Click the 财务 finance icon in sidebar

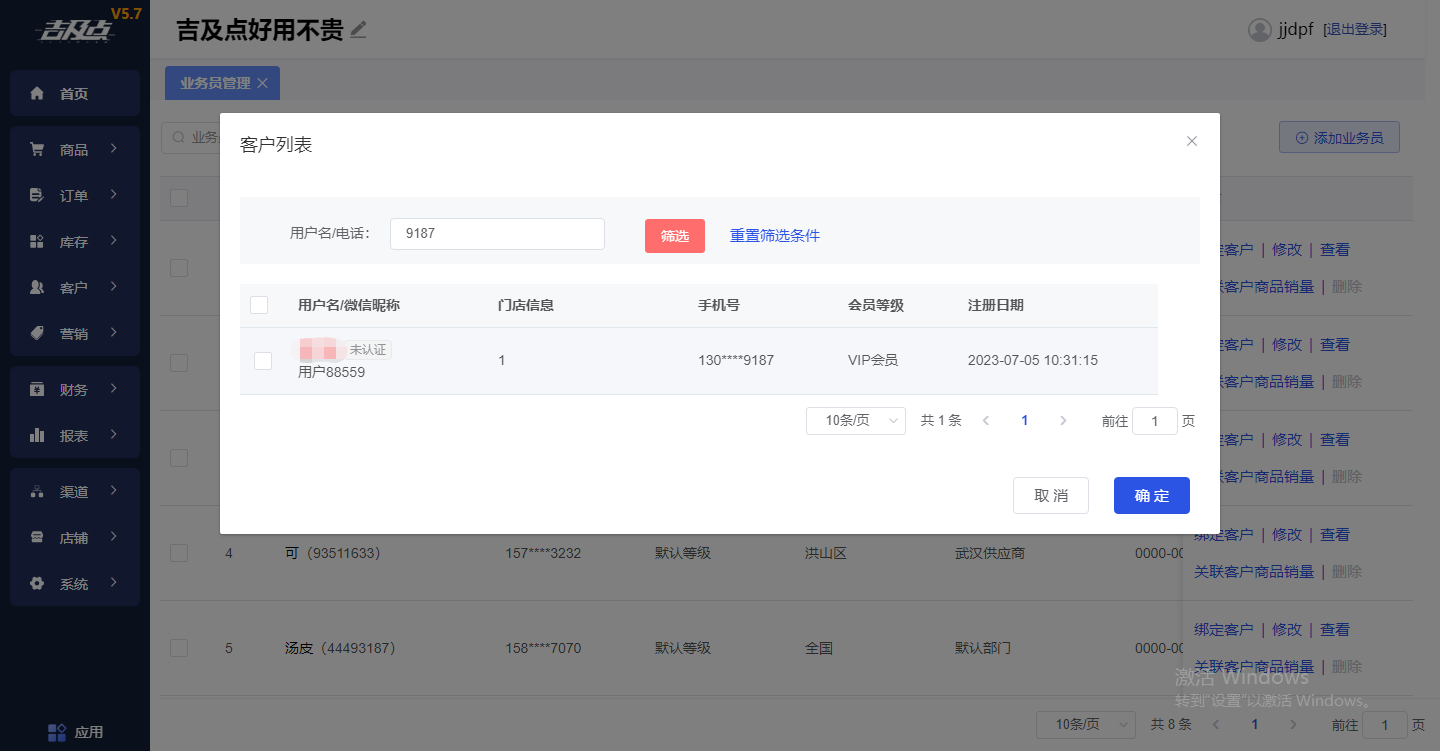tap(37, 389)
